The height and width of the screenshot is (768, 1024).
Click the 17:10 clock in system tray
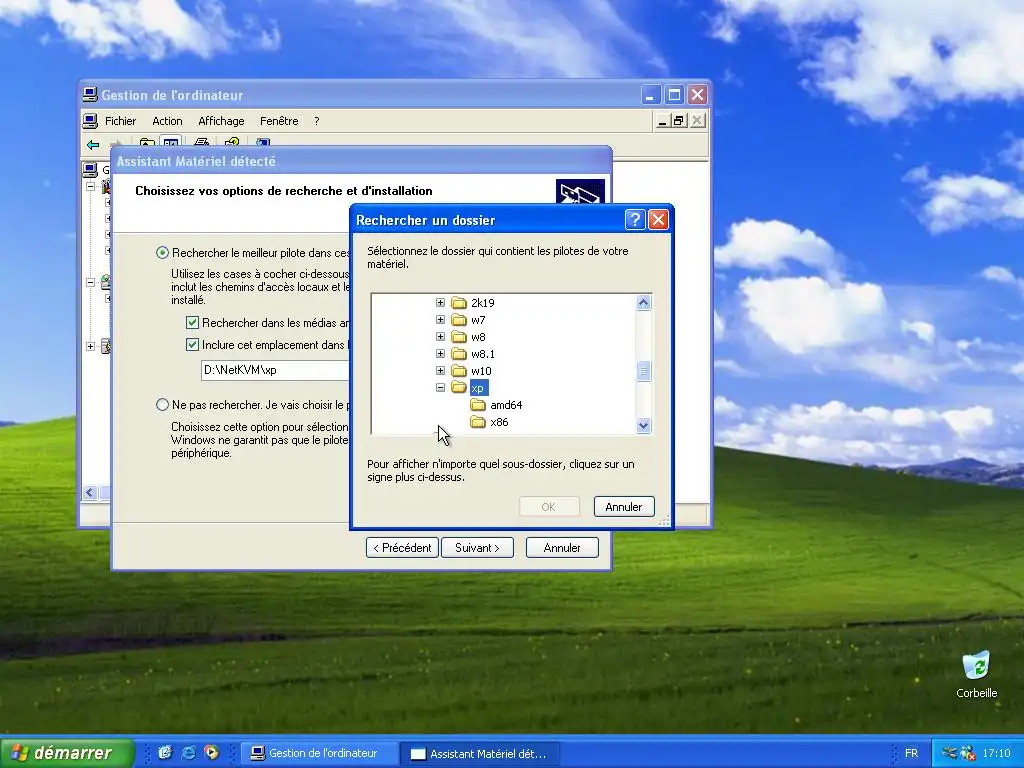click(997, 753)
